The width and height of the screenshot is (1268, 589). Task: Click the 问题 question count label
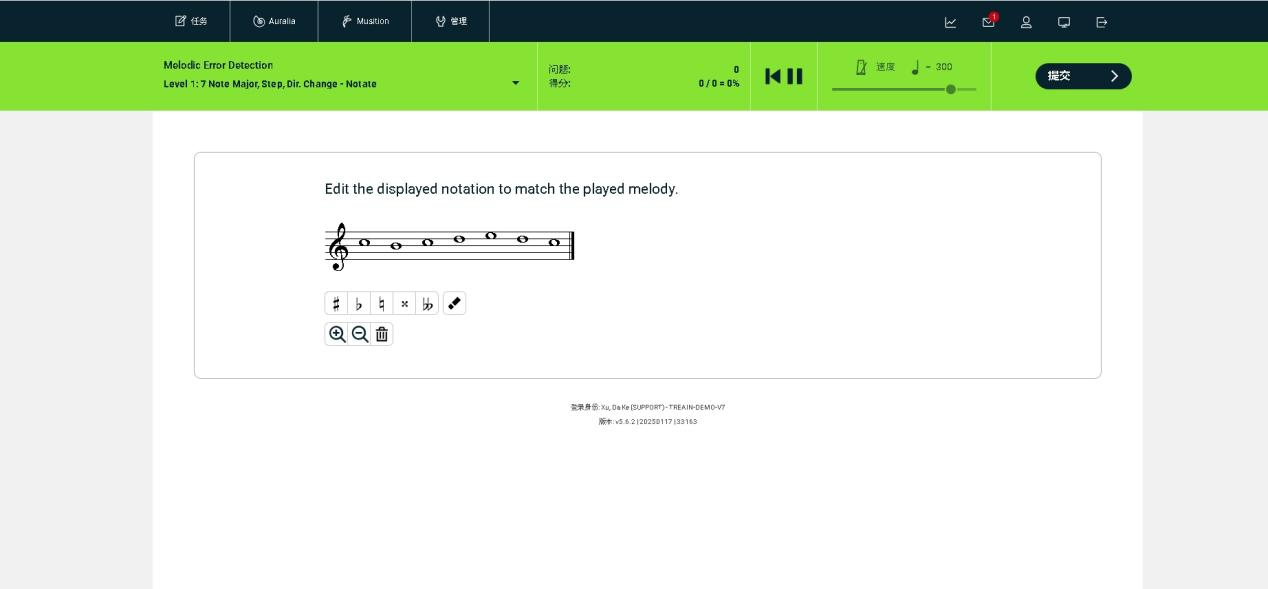(559, 70)
